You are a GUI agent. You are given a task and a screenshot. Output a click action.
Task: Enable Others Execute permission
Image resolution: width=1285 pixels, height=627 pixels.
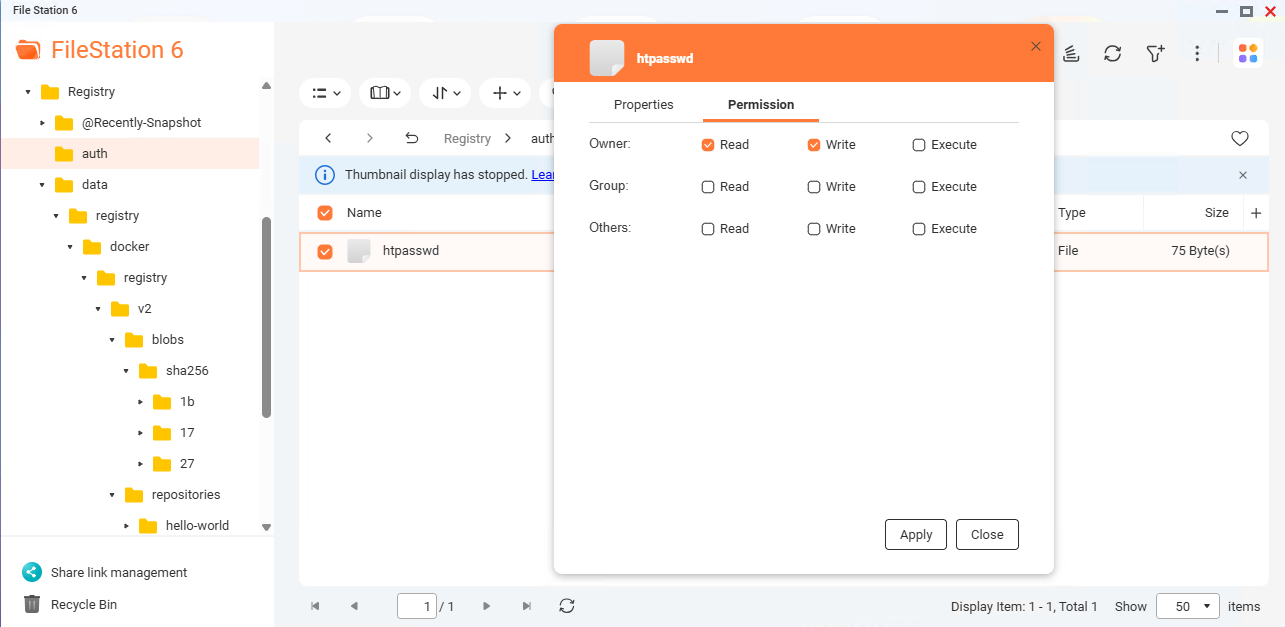pos(919,229)
